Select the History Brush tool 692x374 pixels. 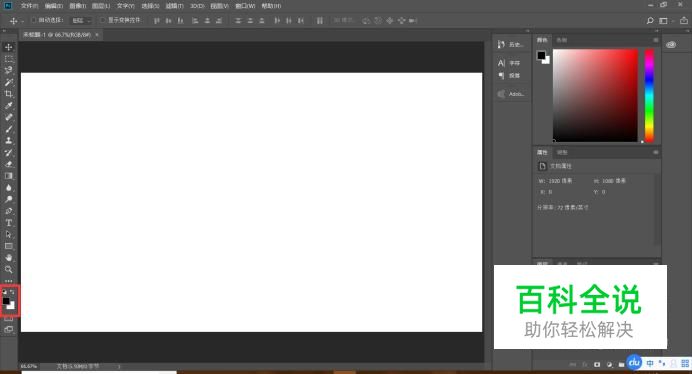8,152
